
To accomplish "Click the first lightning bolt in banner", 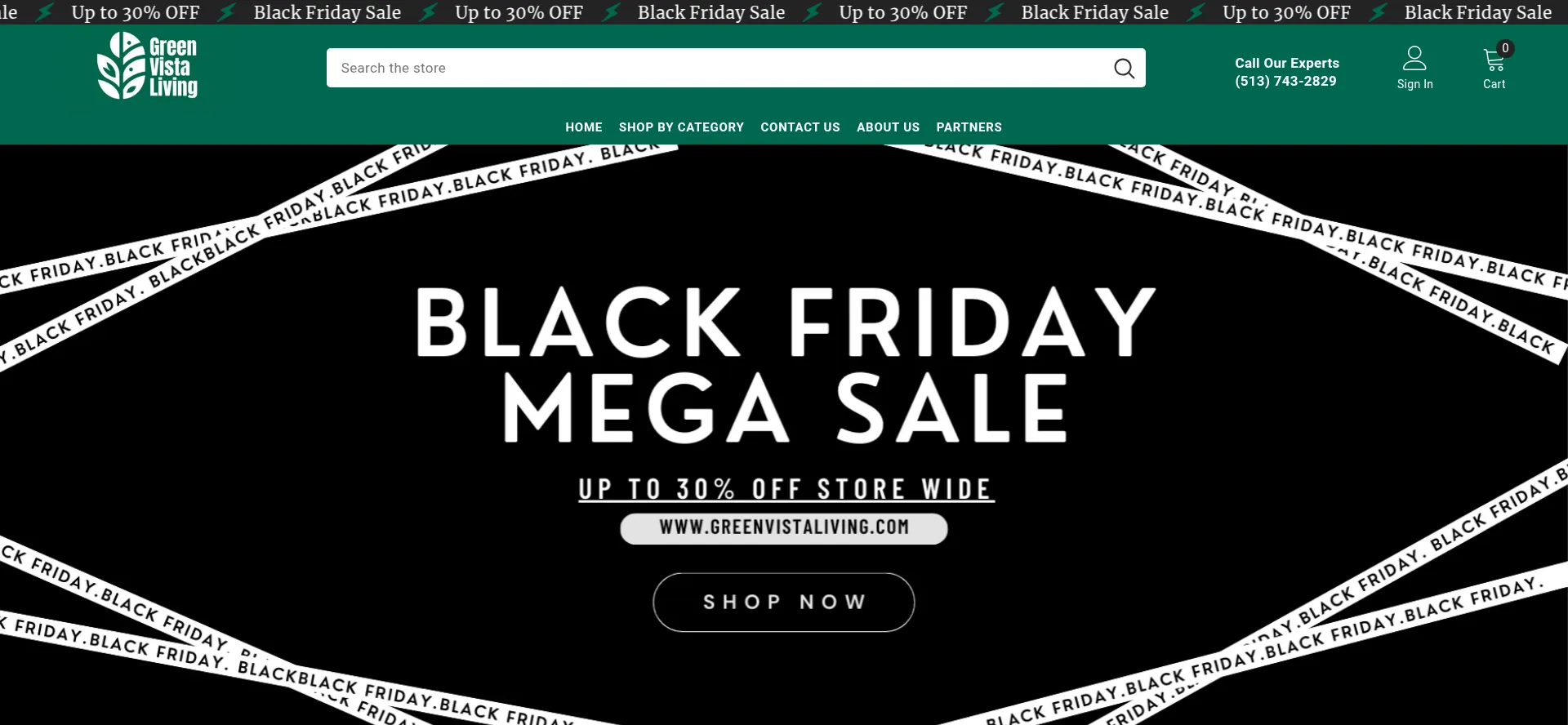I will click(x=45, y=12).
